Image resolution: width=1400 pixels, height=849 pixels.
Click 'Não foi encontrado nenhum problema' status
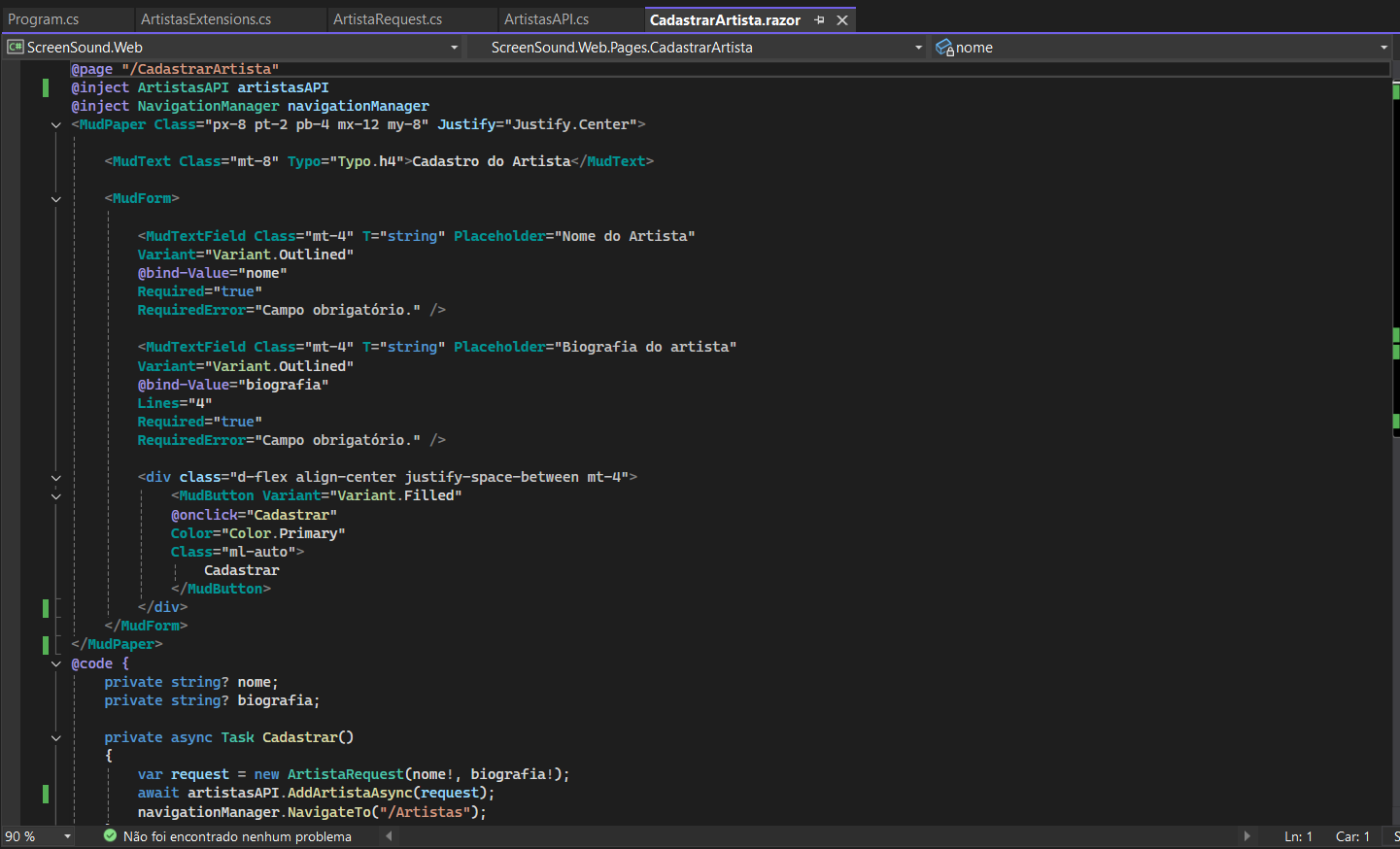(x=237, y=836)
